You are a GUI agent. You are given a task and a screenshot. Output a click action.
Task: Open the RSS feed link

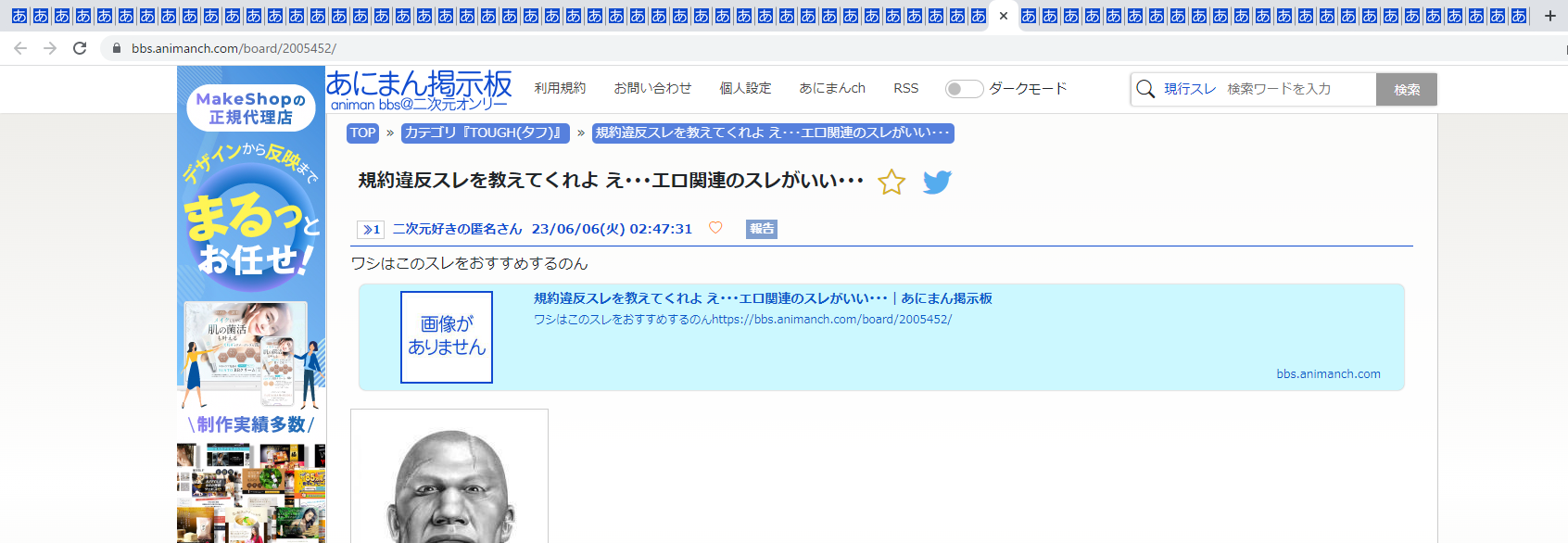point(905,88)
